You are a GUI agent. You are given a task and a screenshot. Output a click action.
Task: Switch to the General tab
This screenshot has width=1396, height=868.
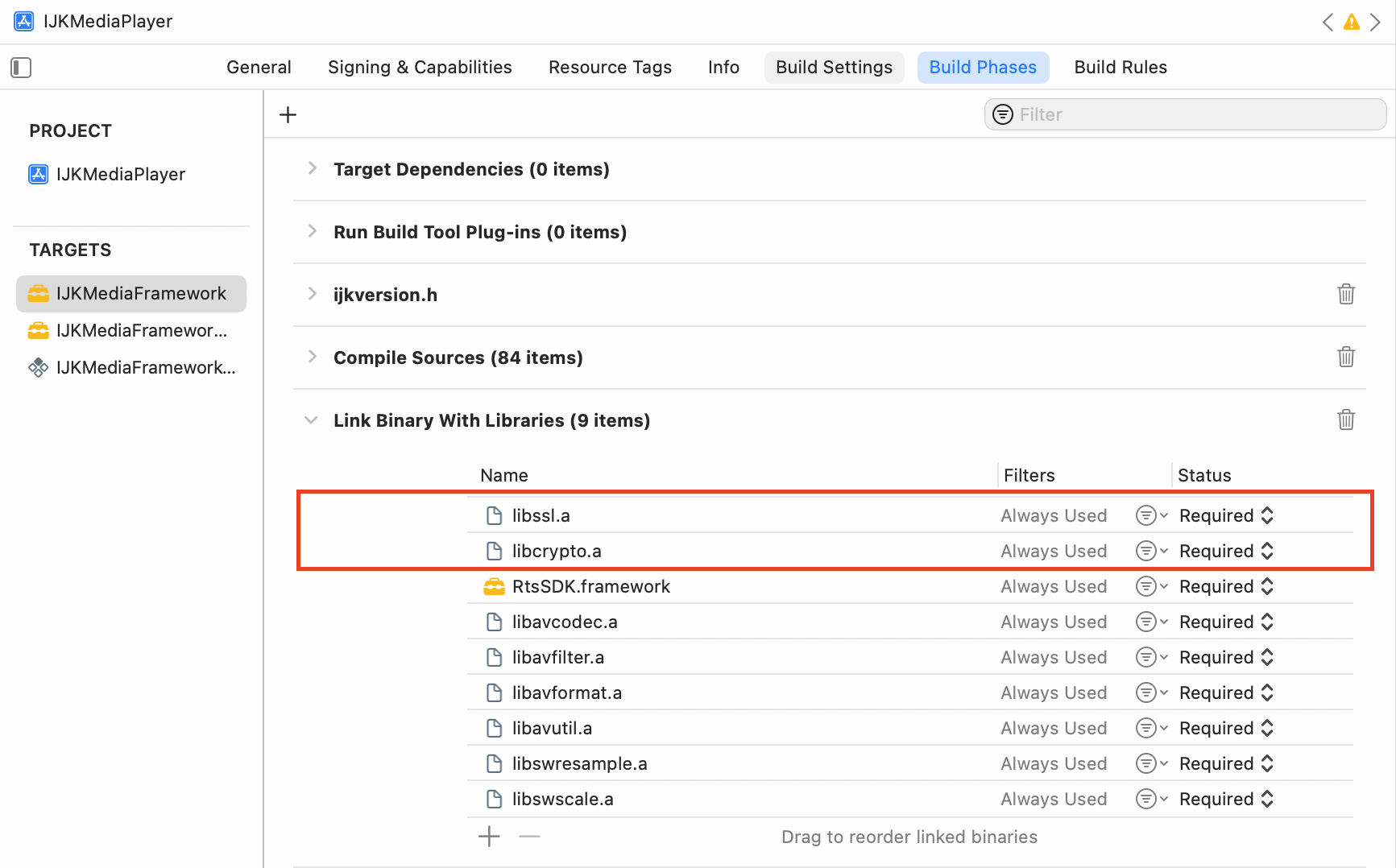click(x=259, y=68)
